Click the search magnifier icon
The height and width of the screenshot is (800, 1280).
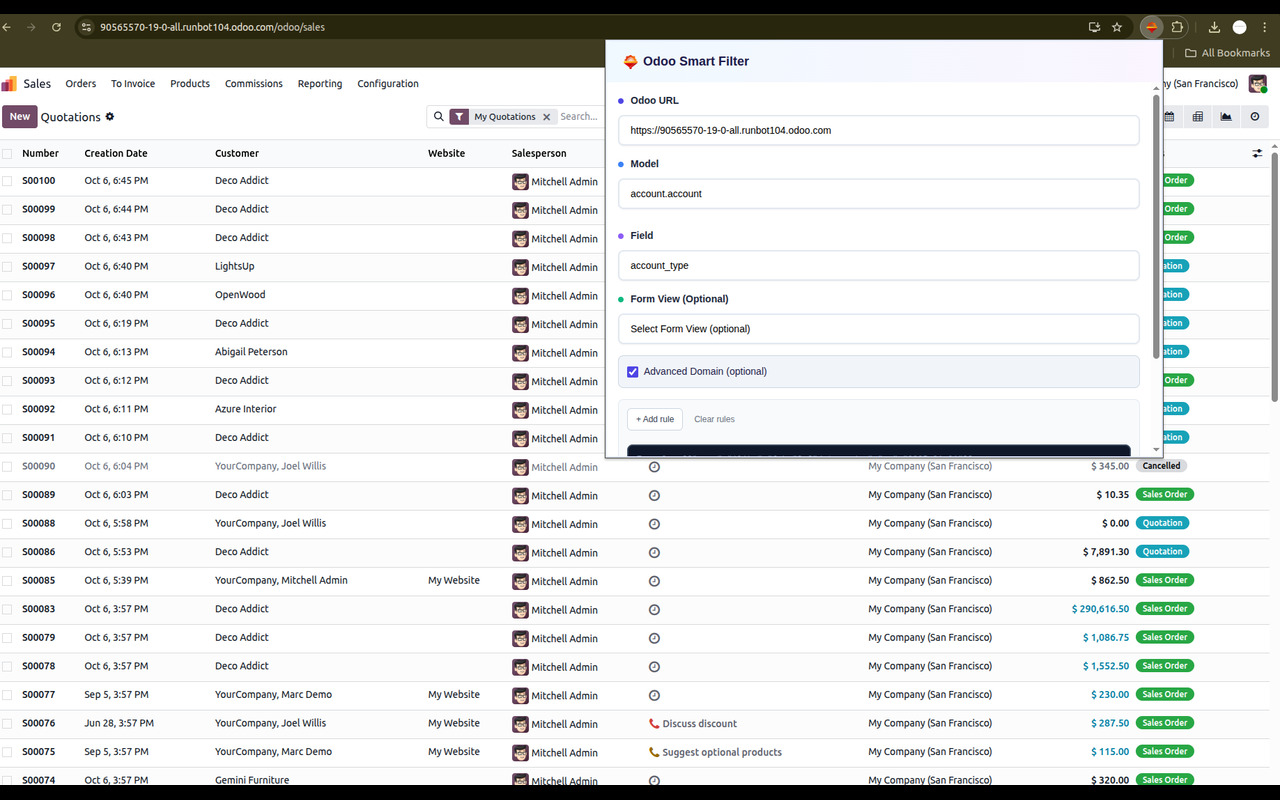[438, 117]
